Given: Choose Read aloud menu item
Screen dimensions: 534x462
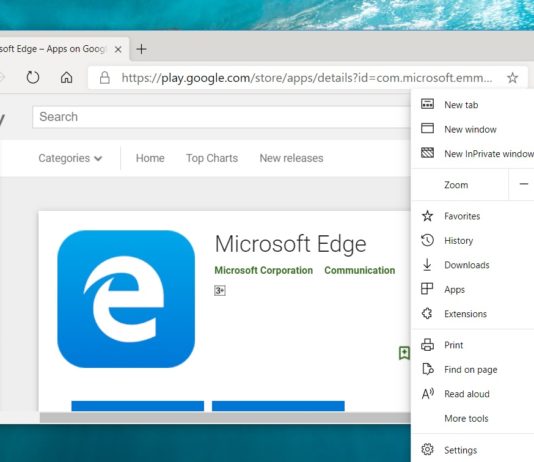Looking at the screenshot, I should click(x=472, y=394).
